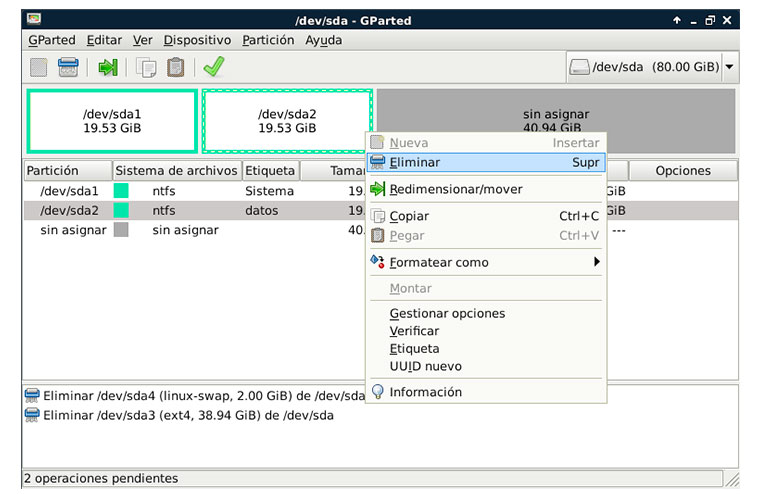Click the Resize/Move toolbar arrow icon
Image resolution: width=760 pixels, height=494 pixels.
[108, 67]
